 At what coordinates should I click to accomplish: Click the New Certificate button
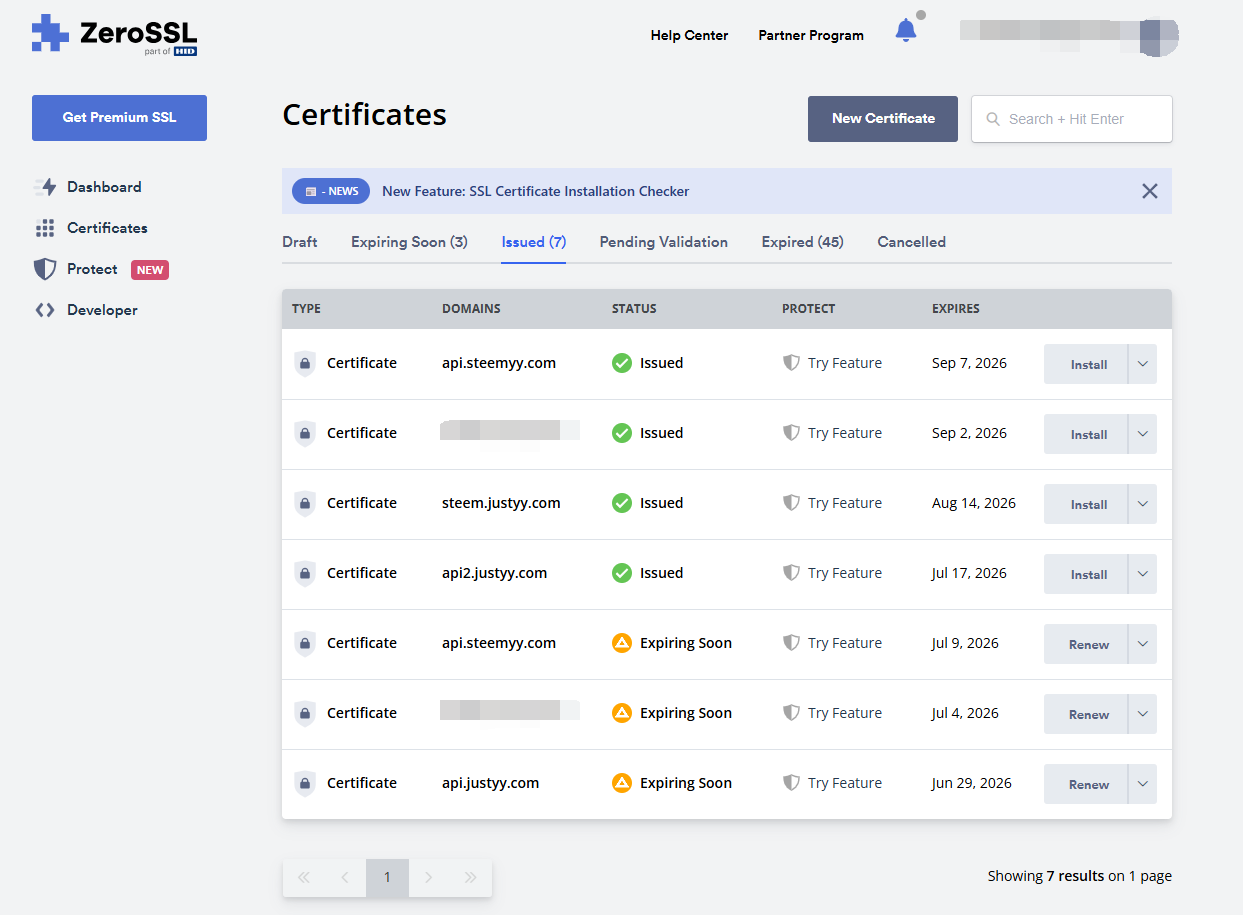pos(883,119)
